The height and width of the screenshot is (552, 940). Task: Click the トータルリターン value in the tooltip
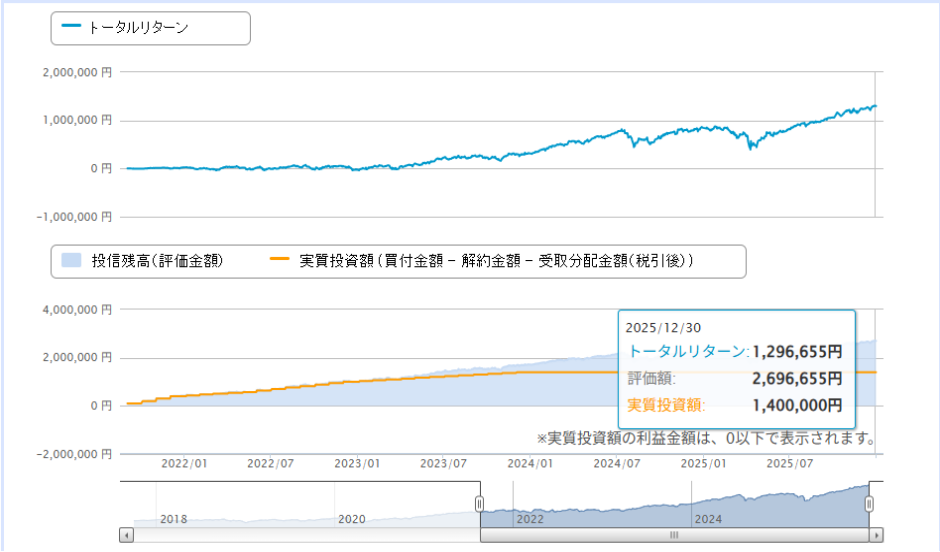797,352
